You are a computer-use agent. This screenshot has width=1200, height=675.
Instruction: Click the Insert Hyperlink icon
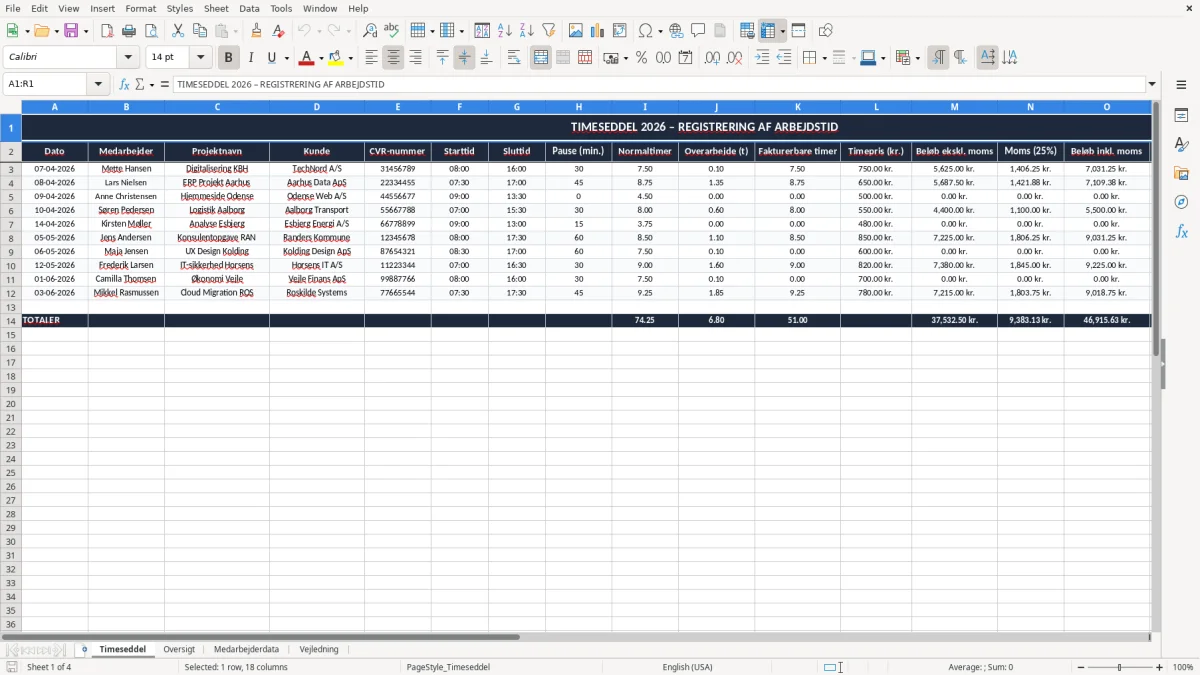click(676, 31)
